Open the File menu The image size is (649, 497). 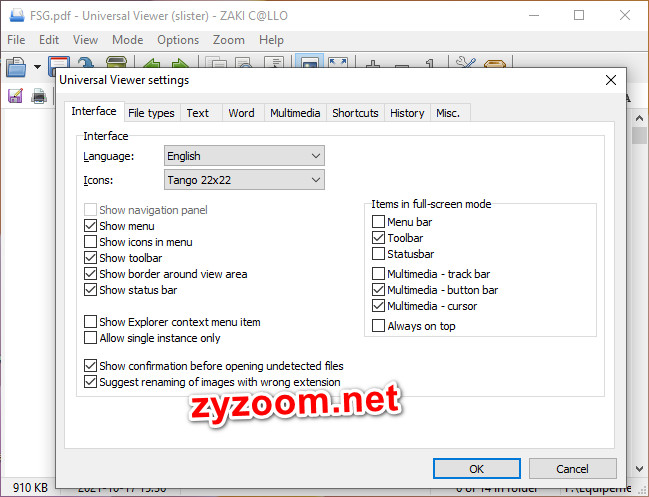16,40
